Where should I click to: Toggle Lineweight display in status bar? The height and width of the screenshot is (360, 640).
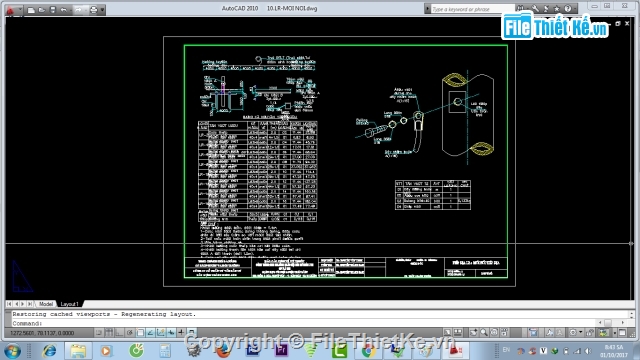[x=181, y=333]
